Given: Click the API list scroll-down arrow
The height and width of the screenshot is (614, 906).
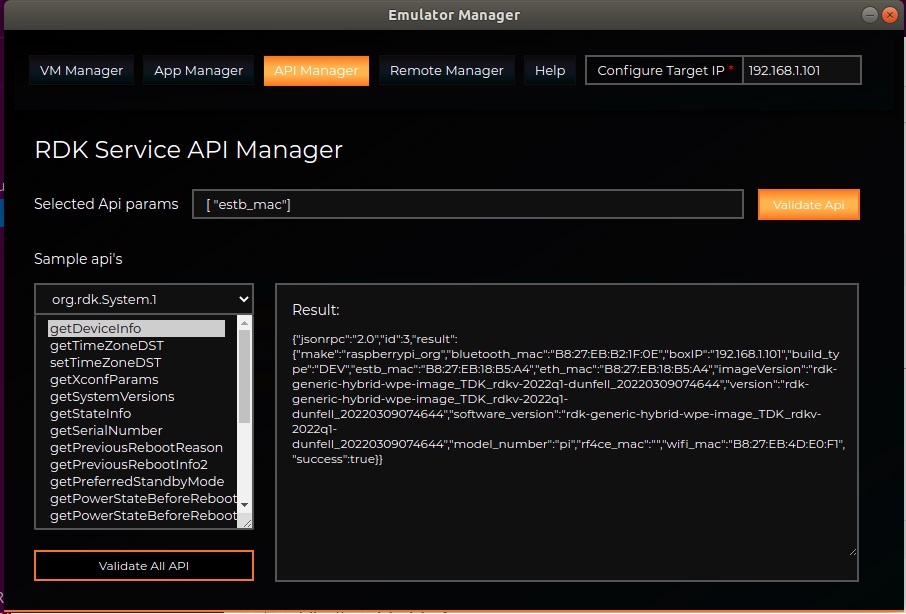Looking at the screenshot, I should click(x=245, y=505).
